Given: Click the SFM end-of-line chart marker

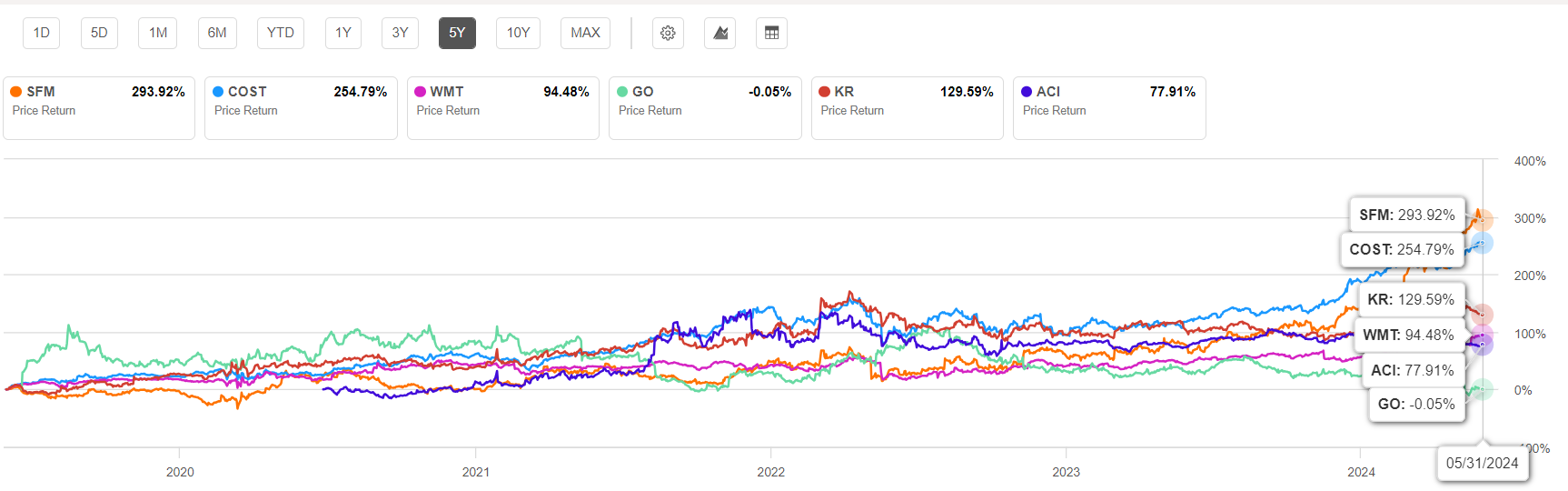Looking at the screenshot, I should point(1481,220).
